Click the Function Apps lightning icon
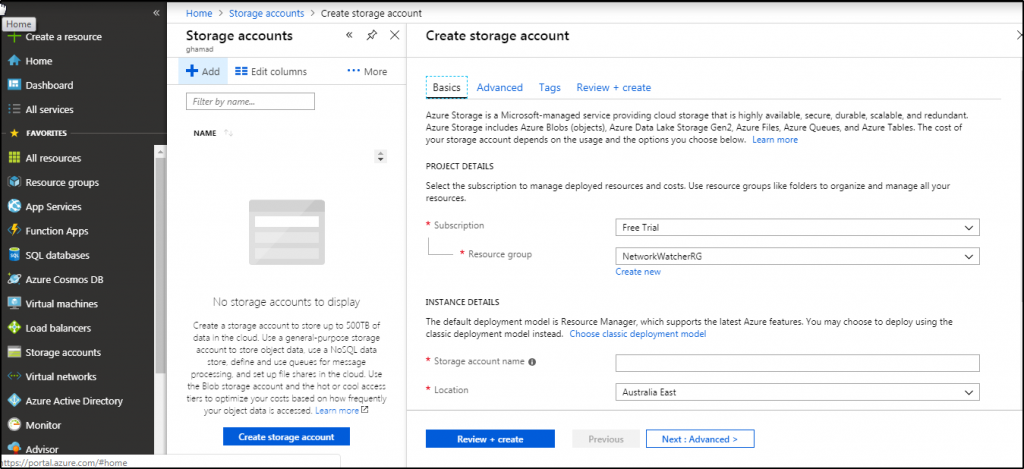 point(14,231)
